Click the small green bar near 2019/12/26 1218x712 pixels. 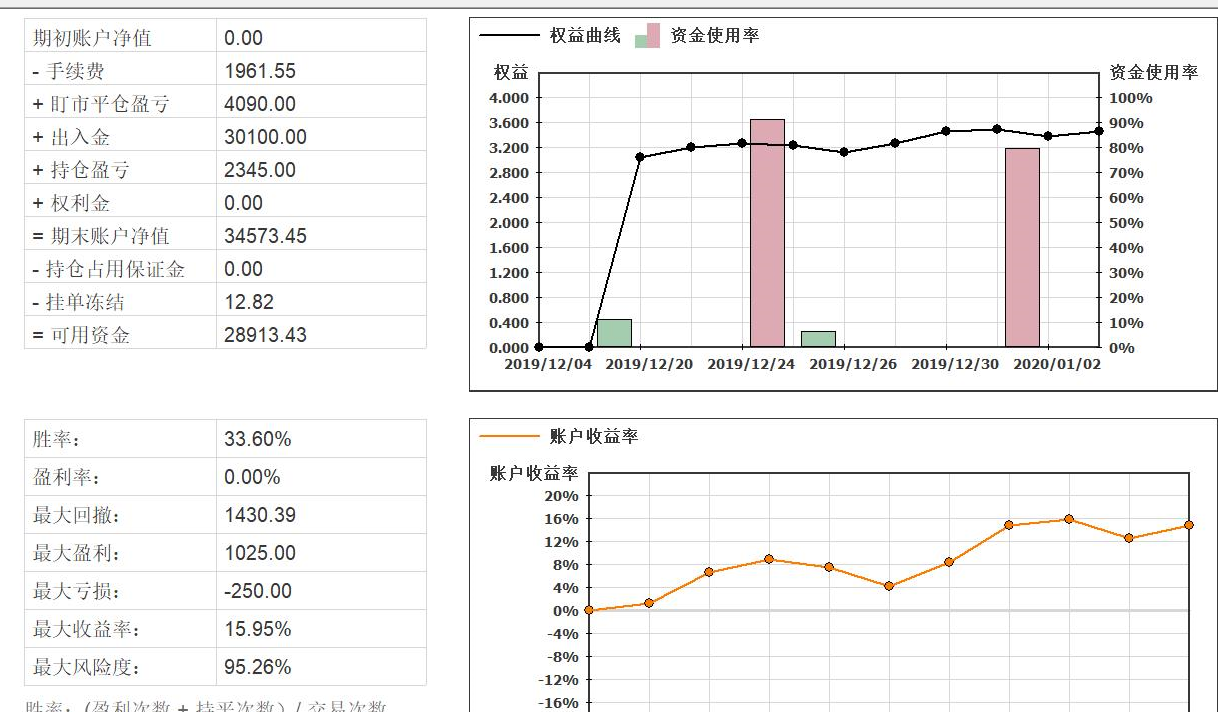[x=818, y=339]
